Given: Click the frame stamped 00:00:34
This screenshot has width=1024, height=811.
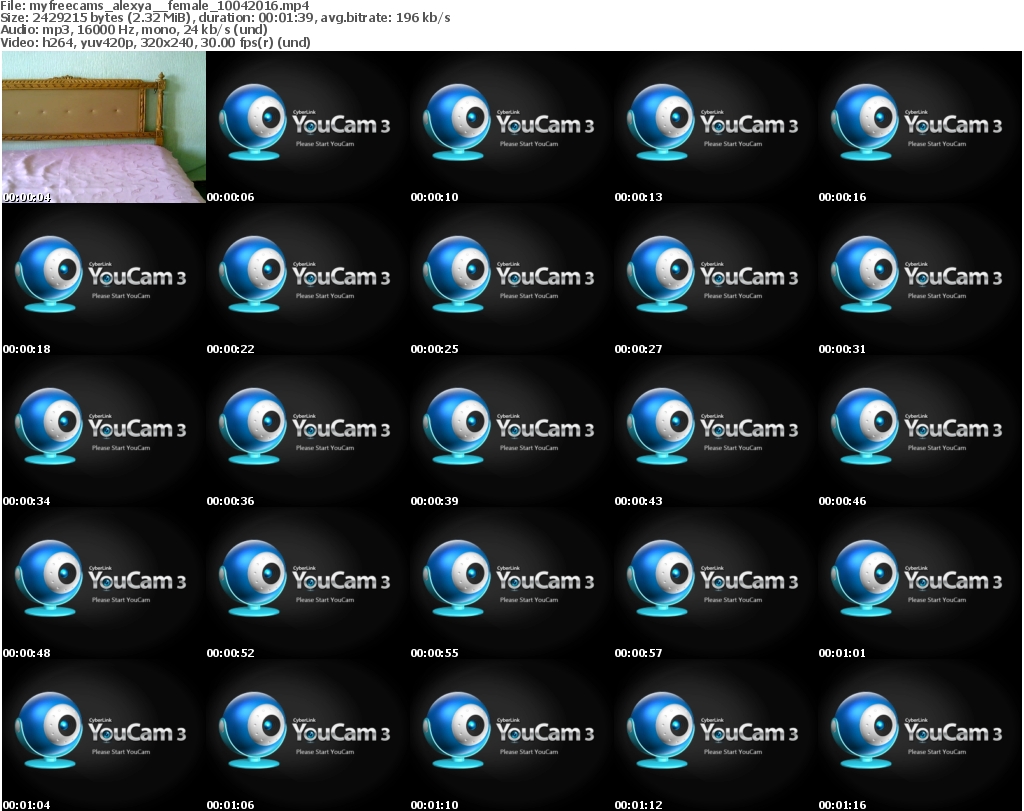Looking at the screenshot, I should click(x=104, y=432).
